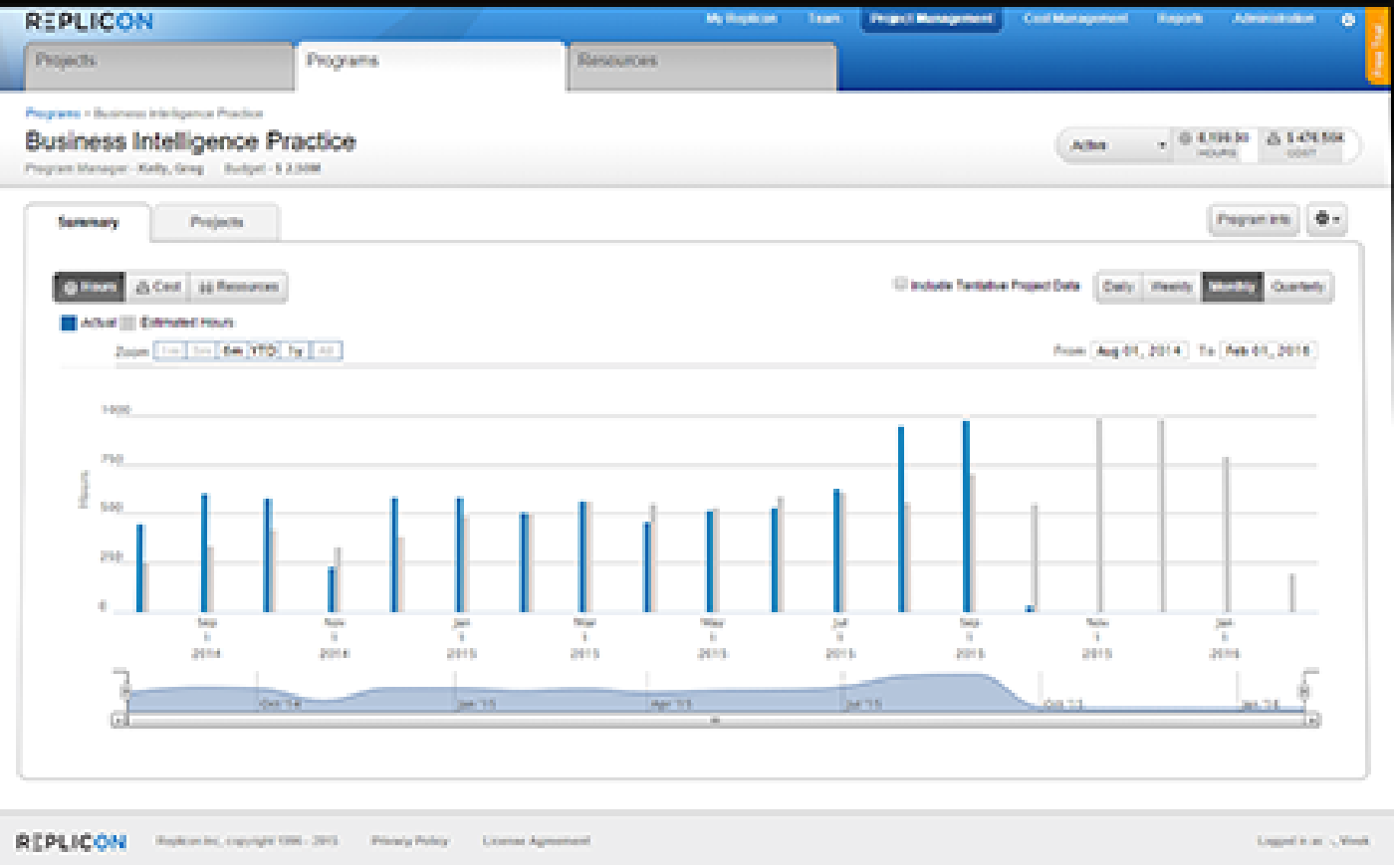Screen dimensions: 1394x868
Task: Show the Hours chart view
Action: tap(90, 287)
